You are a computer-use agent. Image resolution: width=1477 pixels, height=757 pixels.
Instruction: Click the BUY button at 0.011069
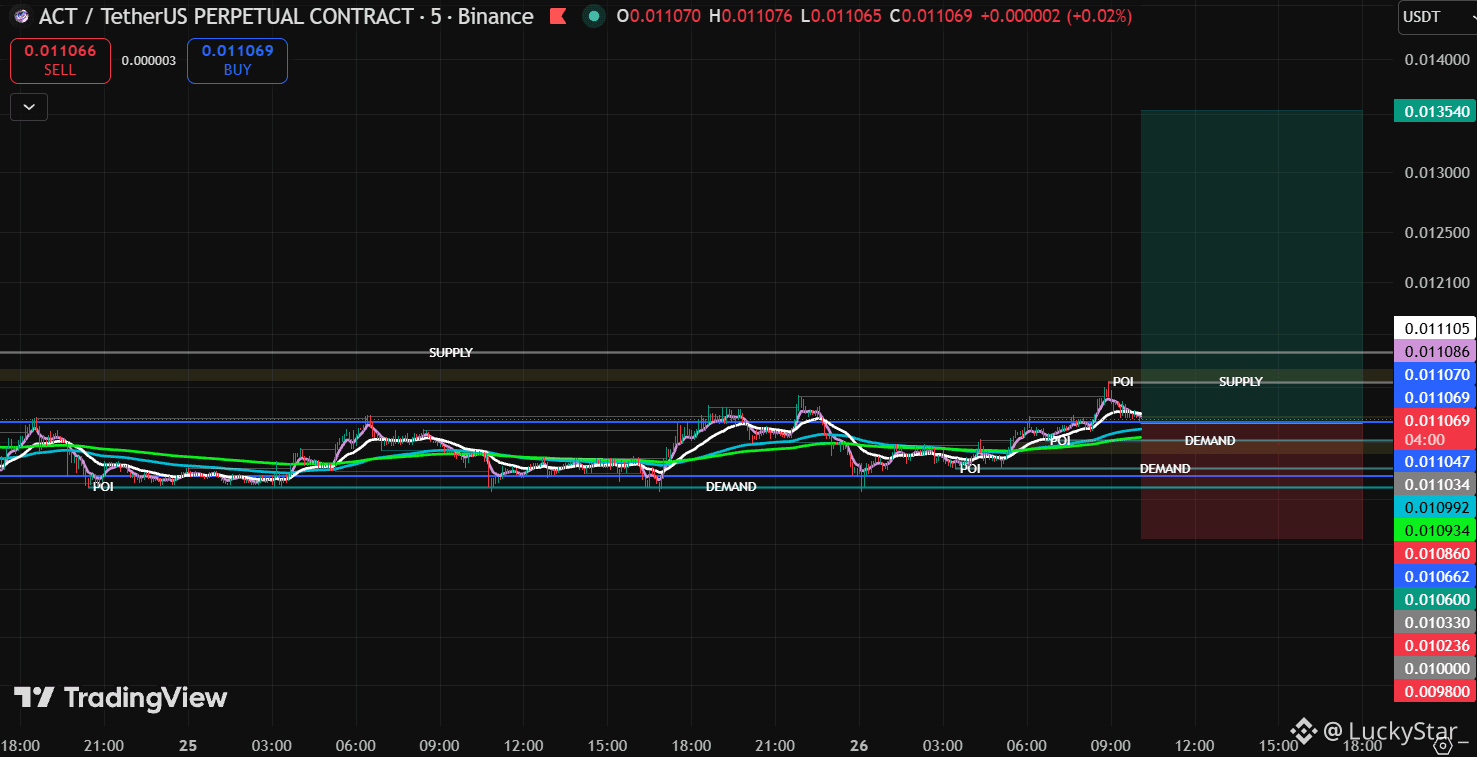tap(237, 61)
